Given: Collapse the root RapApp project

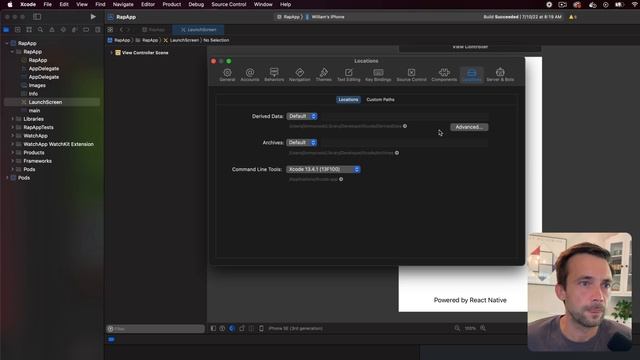Looking at the screenshot, I should (7, 43).
